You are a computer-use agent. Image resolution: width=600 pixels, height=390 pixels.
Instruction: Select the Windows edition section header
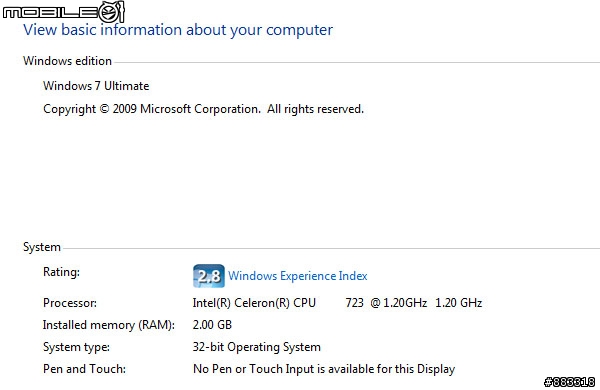coord(67,61)
